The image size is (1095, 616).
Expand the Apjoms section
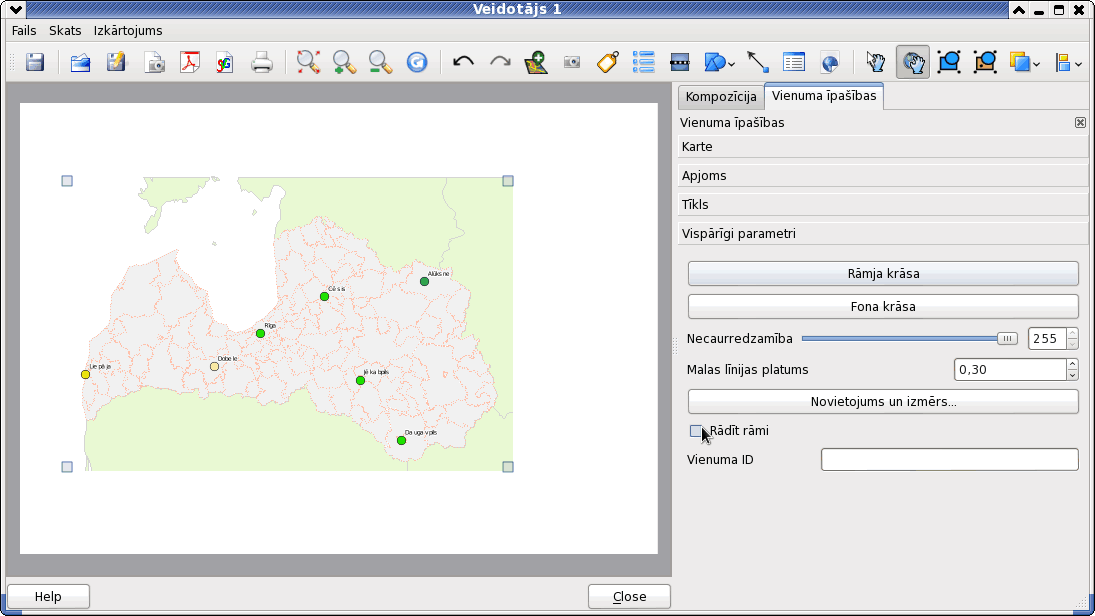(883, 175)
